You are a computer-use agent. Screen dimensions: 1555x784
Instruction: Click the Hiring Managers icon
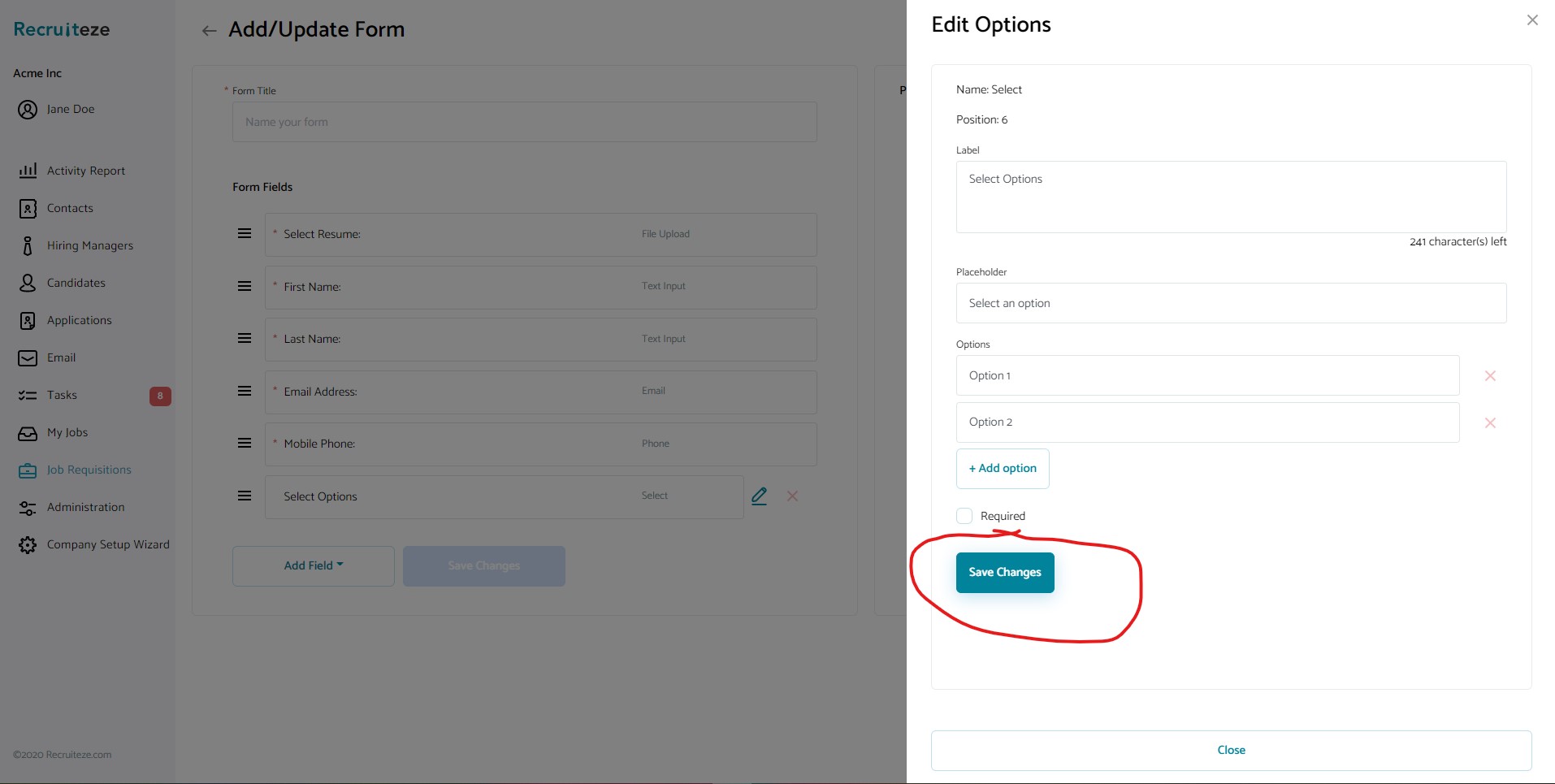[28, 245]
